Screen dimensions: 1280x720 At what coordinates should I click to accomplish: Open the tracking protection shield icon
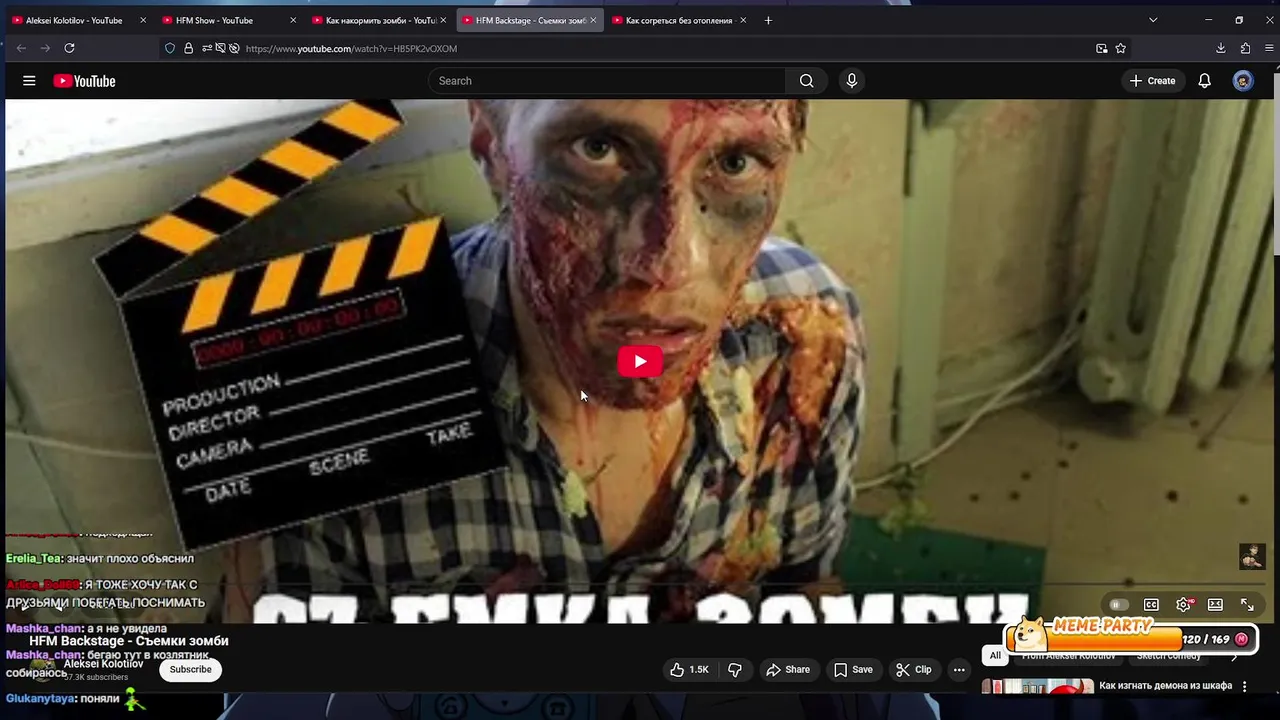pyautogui.click(x=170, y=48)
